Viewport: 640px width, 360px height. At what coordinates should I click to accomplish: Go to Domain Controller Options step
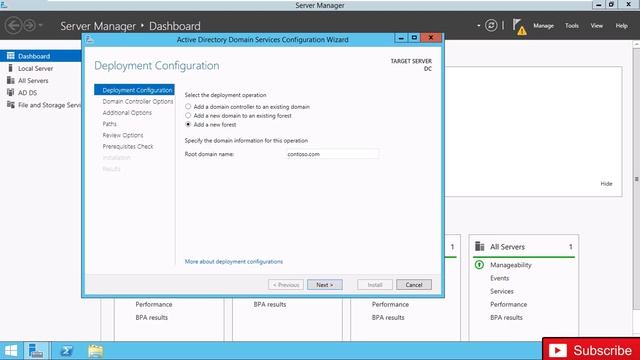tap(138, 101)
